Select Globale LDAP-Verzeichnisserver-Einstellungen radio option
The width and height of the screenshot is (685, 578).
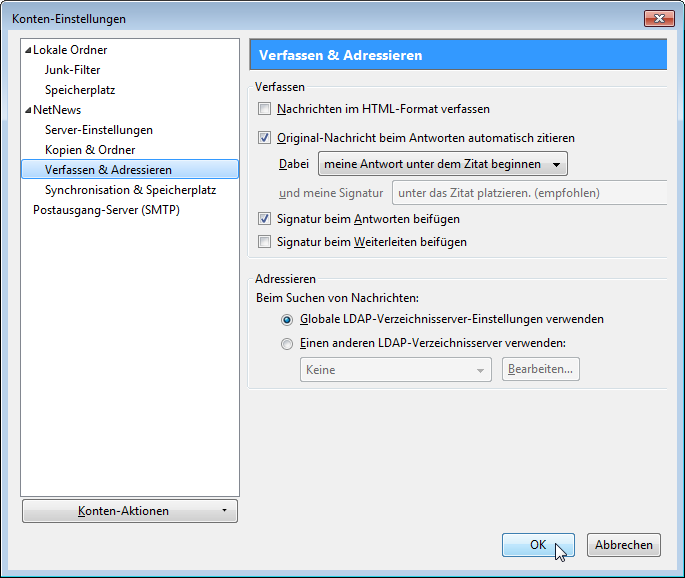coord(287,320)
